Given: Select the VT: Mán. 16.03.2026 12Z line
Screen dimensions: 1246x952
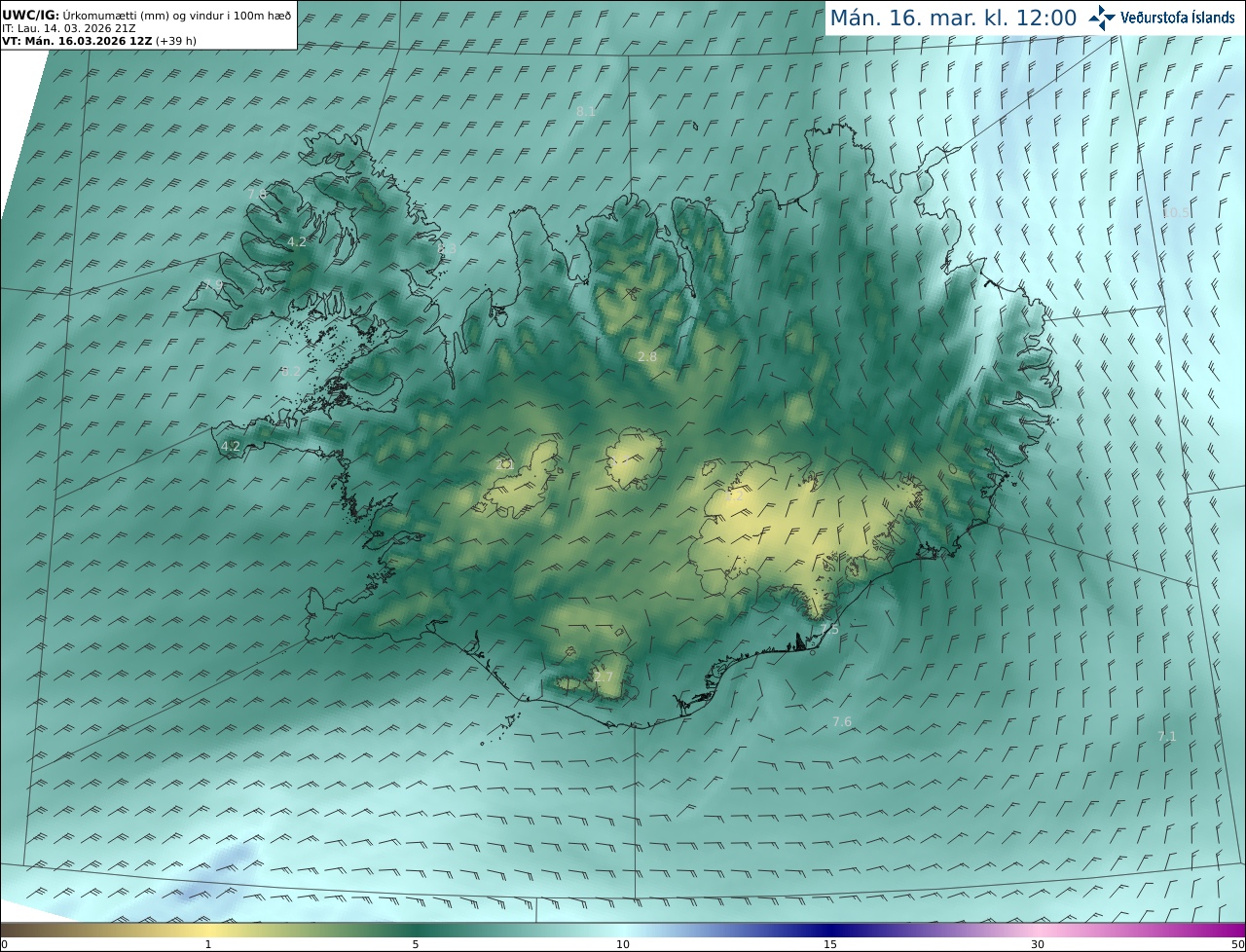Looking at the screenshot, I should pyautogui.click(x=97, y=41).
